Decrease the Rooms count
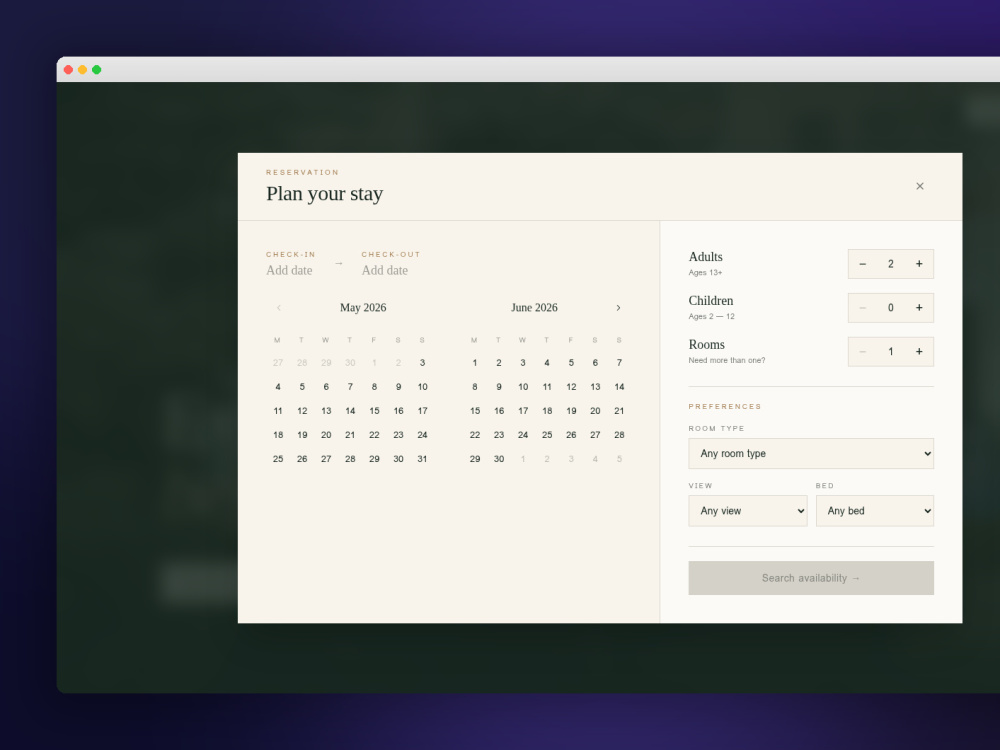1000x750 pixels. (x=862, y=352)
